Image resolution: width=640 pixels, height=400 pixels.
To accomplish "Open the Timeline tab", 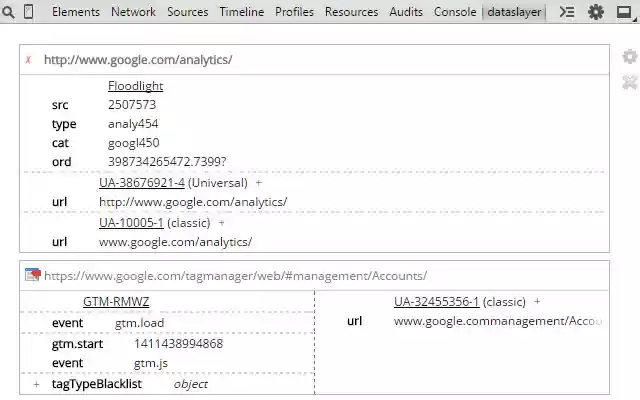I will click(242, 12).
